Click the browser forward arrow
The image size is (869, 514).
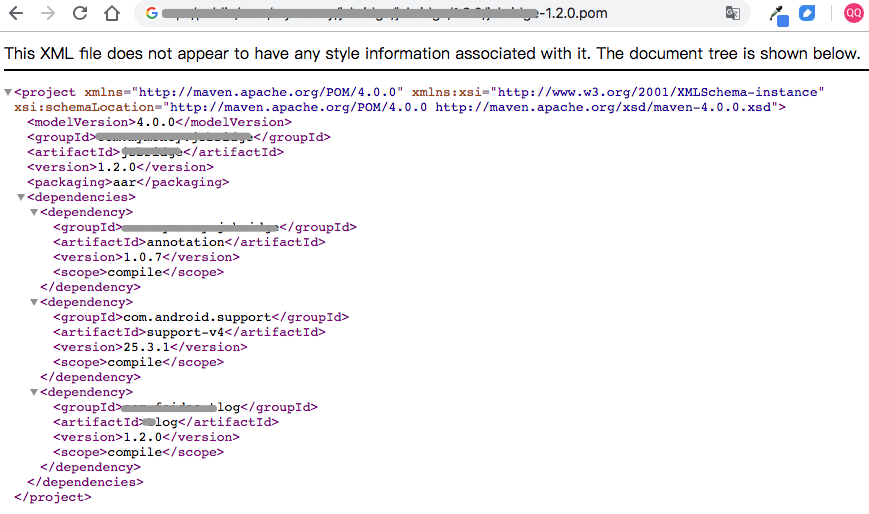(48, 13)
